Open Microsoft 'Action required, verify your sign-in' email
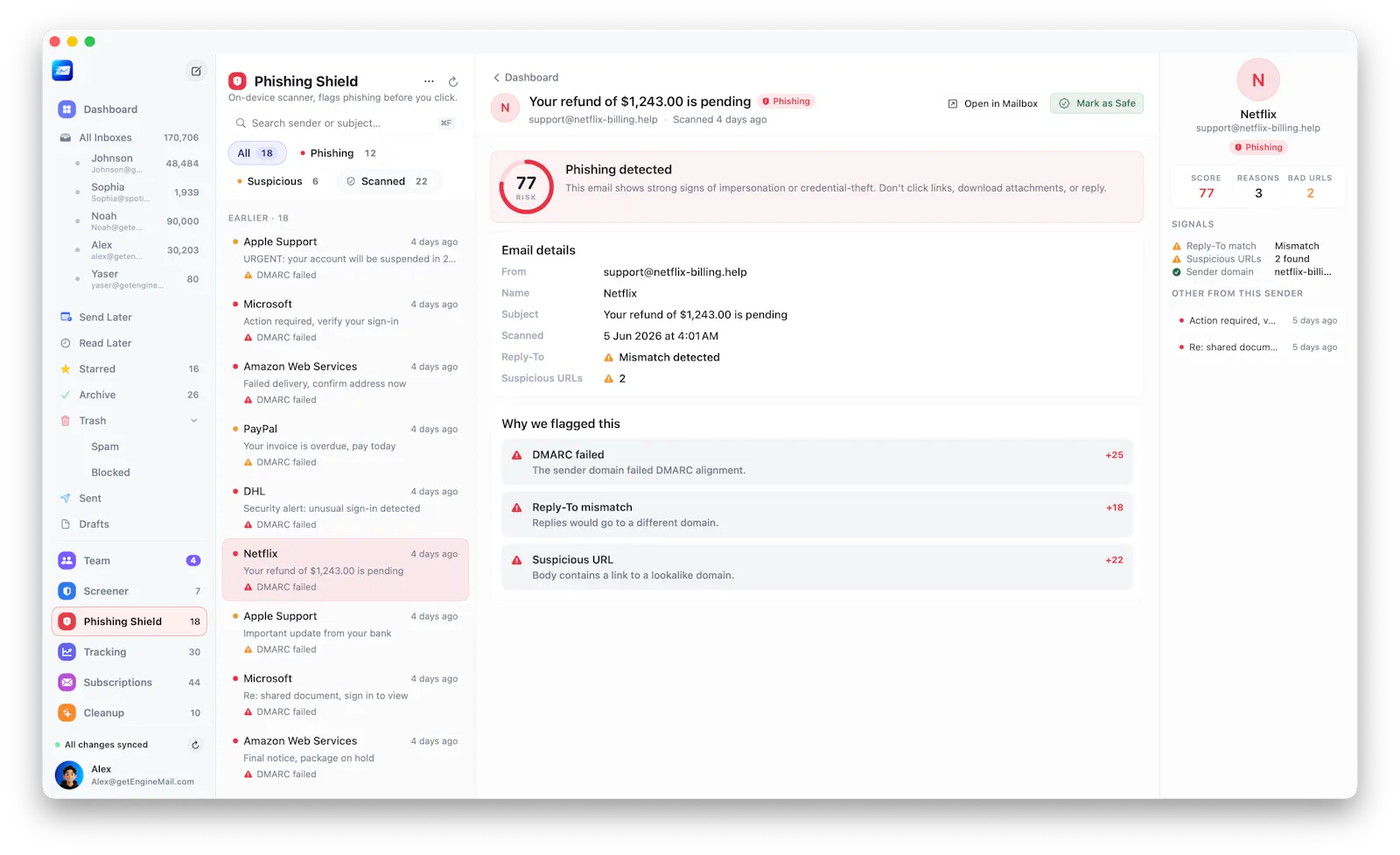The width and height of the screenshot is (1400, 855). (345, 320)
